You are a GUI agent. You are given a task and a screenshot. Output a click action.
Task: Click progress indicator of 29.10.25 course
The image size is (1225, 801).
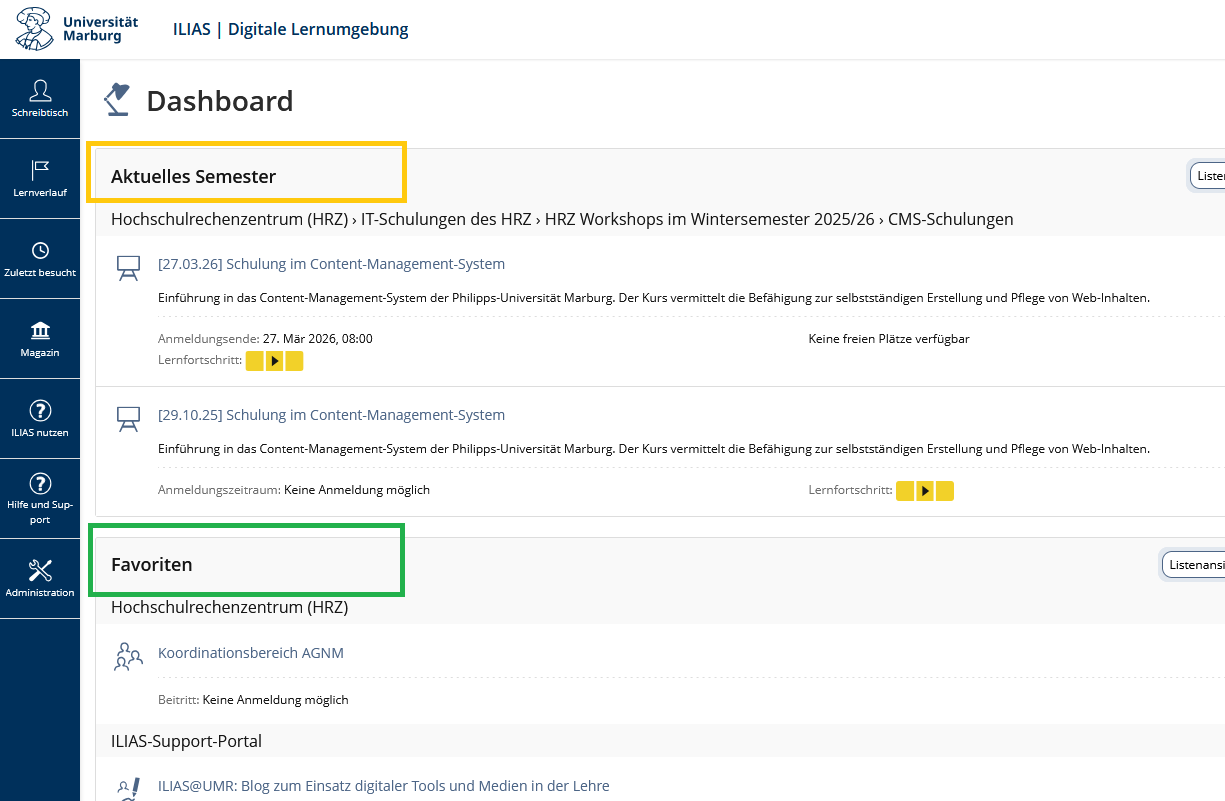click(x=924, y=491)
